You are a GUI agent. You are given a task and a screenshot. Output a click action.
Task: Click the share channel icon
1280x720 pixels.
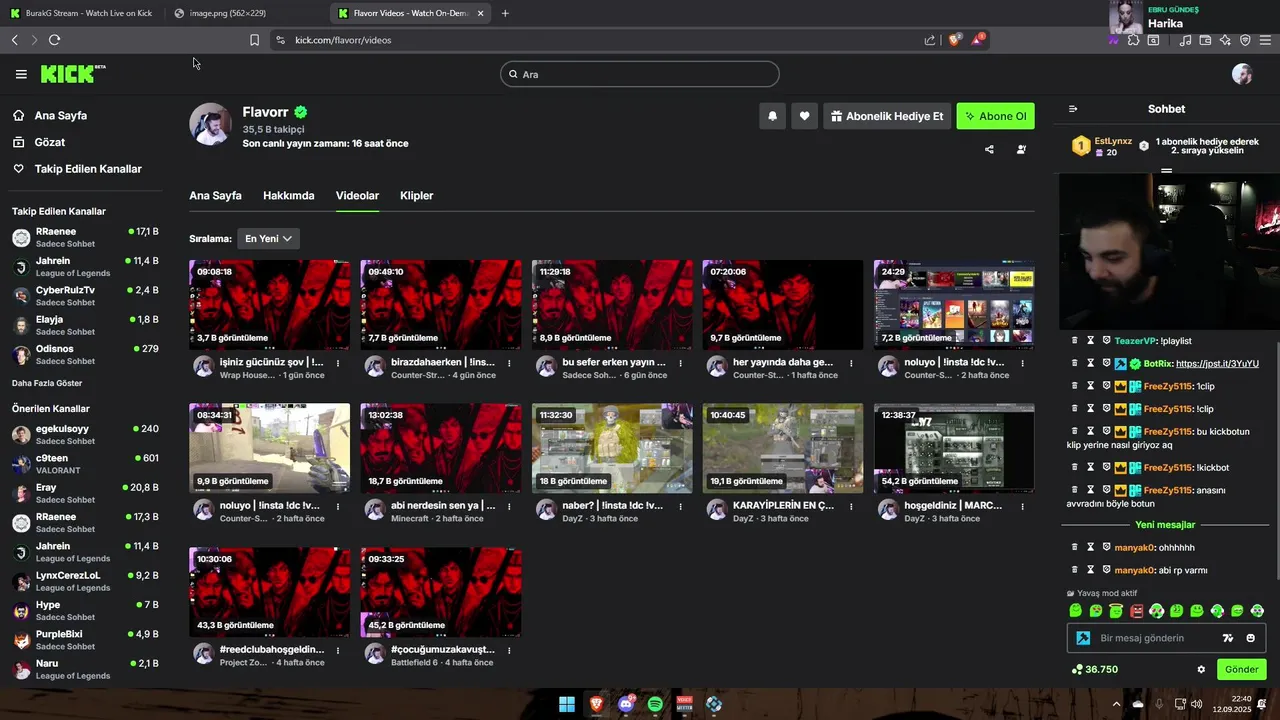point(989,150)
